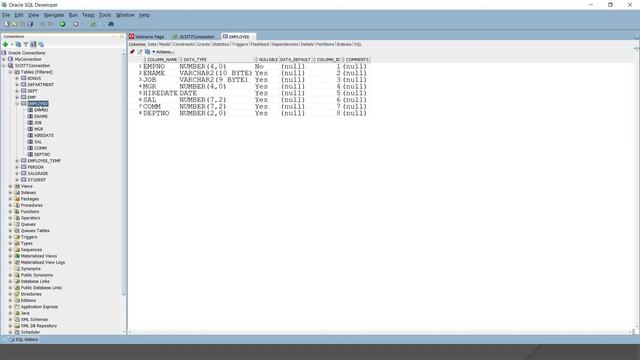Sort by the NULLABLE header
This screenshot has height=360, width=640.
(x=268, y=60)
